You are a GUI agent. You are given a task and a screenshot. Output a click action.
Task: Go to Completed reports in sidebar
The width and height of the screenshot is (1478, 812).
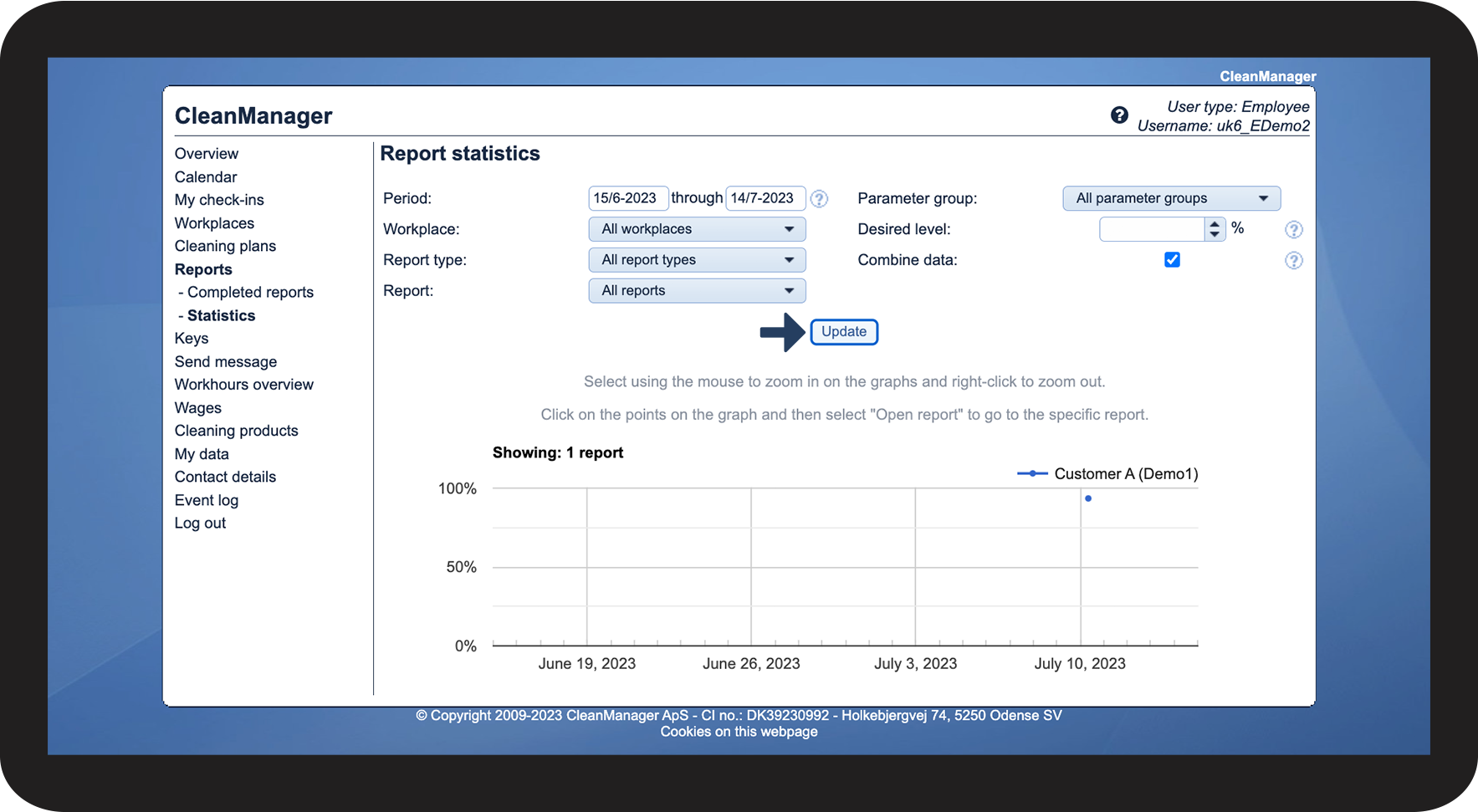click(250, 293)
